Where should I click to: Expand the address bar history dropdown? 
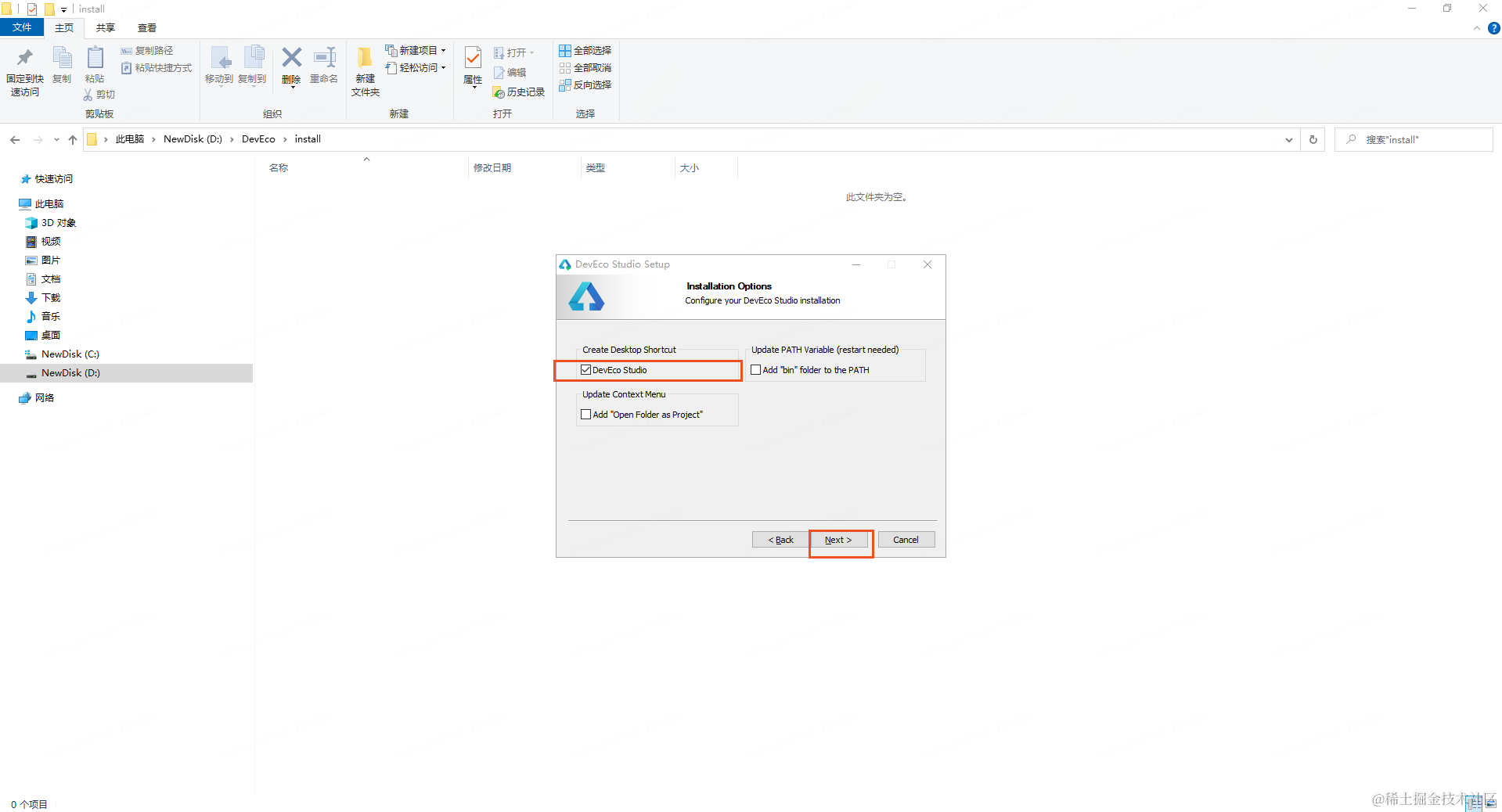[x=1288, y=140]
